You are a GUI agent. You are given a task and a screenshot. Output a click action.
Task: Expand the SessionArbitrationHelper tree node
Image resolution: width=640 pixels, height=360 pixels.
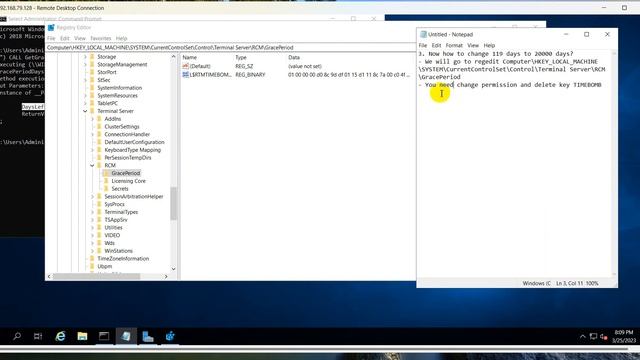coord(92,196)
